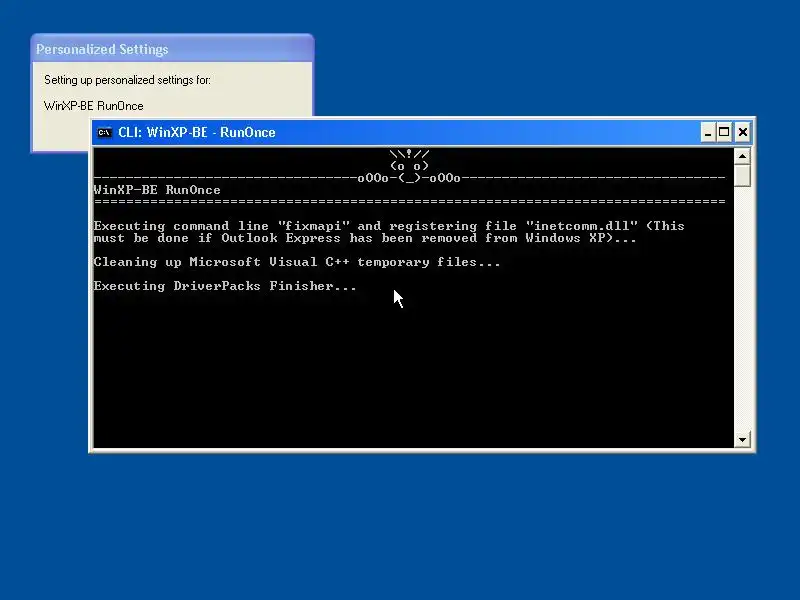Click the 'Executing DriverPacks Finisher...' line
This screenshot has height=600, width=800.
225,286
